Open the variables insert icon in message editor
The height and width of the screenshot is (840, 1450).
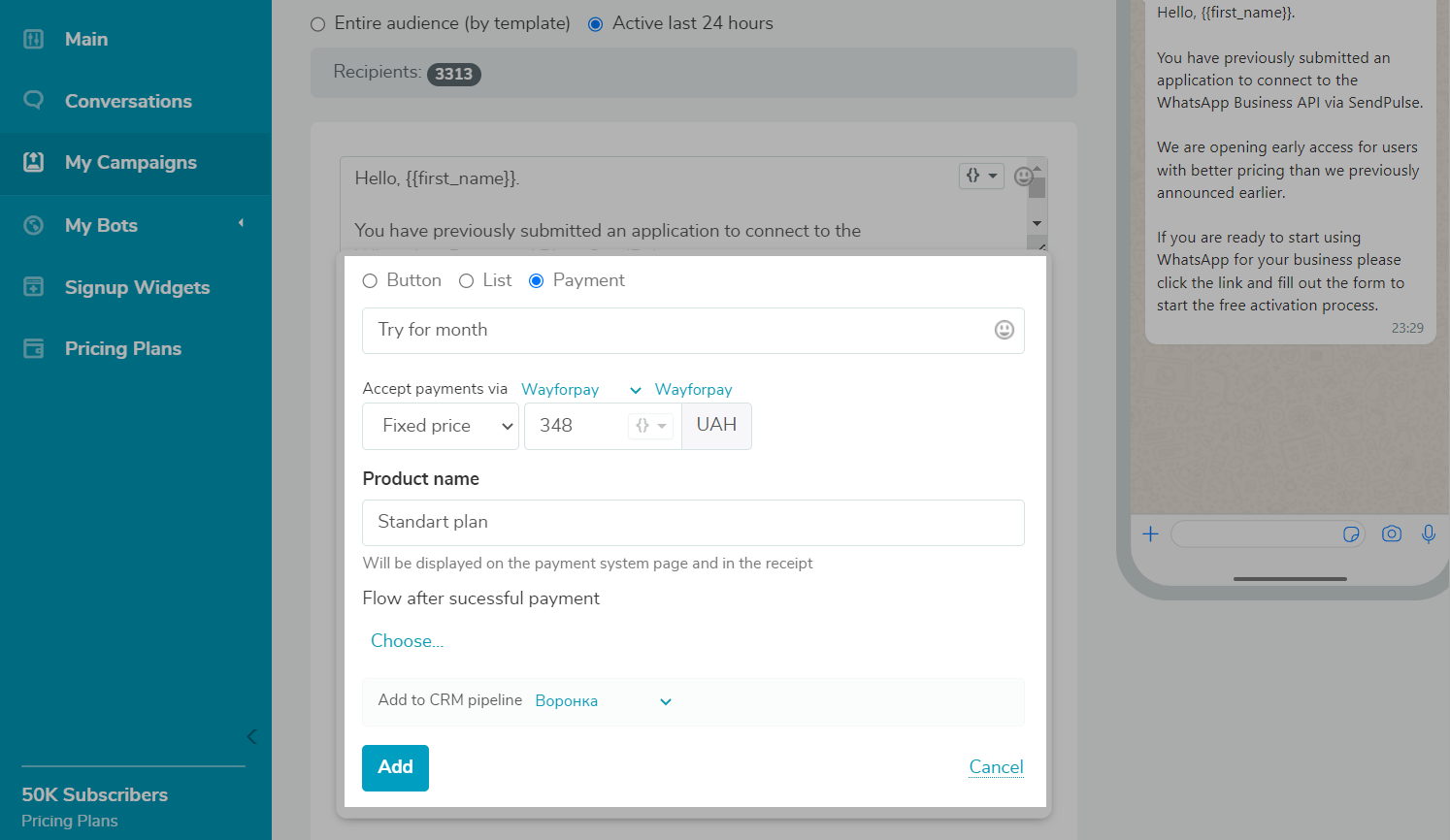(980, 176)
